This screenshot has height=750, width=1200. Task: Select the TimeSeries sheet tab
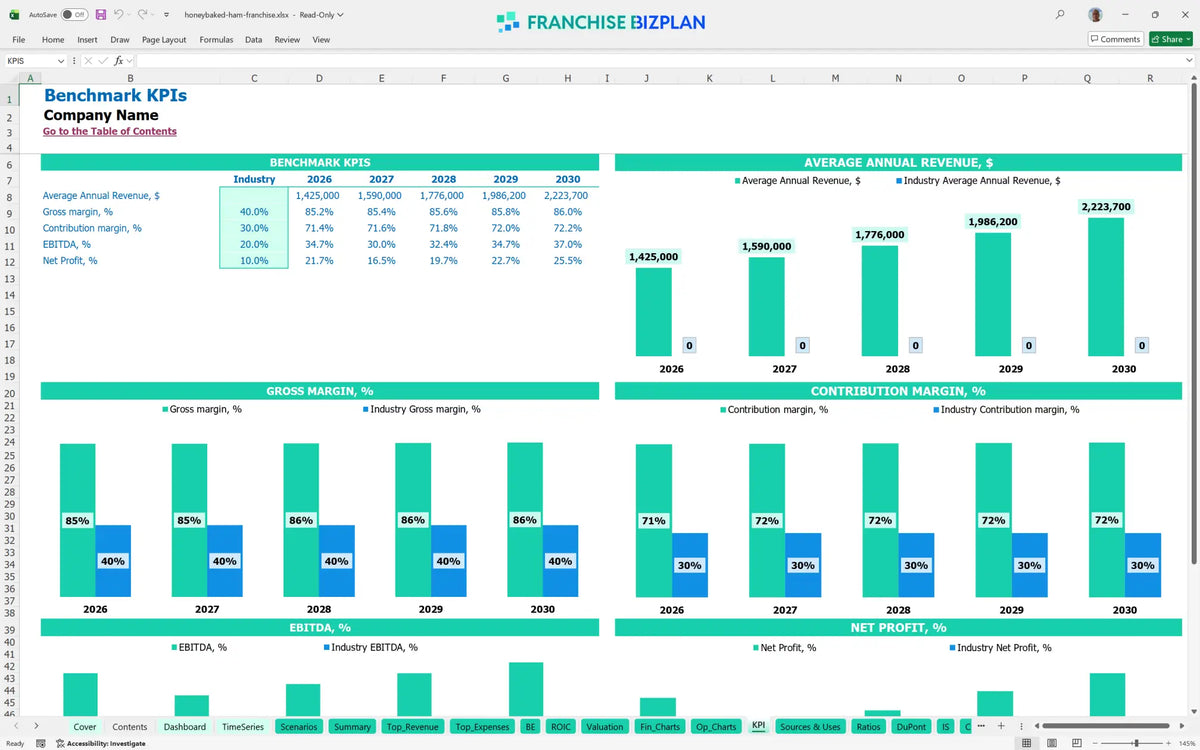pos(243,727)
